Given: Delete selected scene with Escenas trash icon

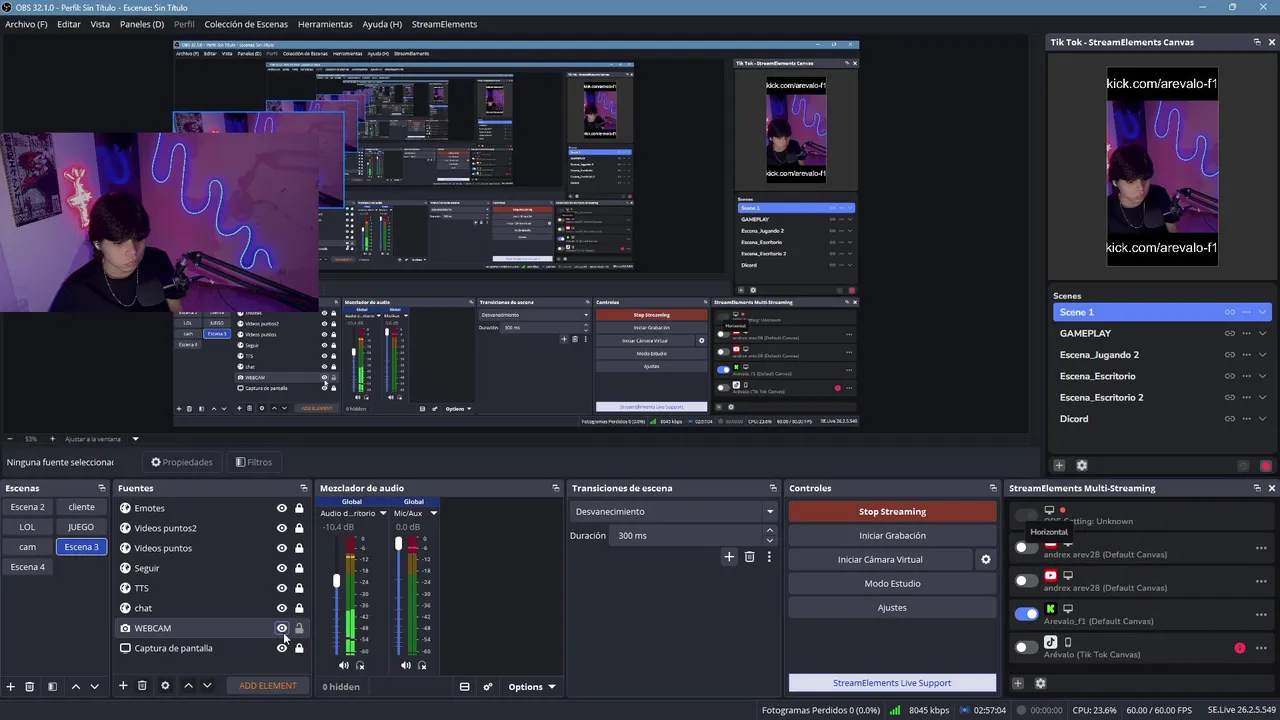Looking at the screenshot, I should pos(30,686).
